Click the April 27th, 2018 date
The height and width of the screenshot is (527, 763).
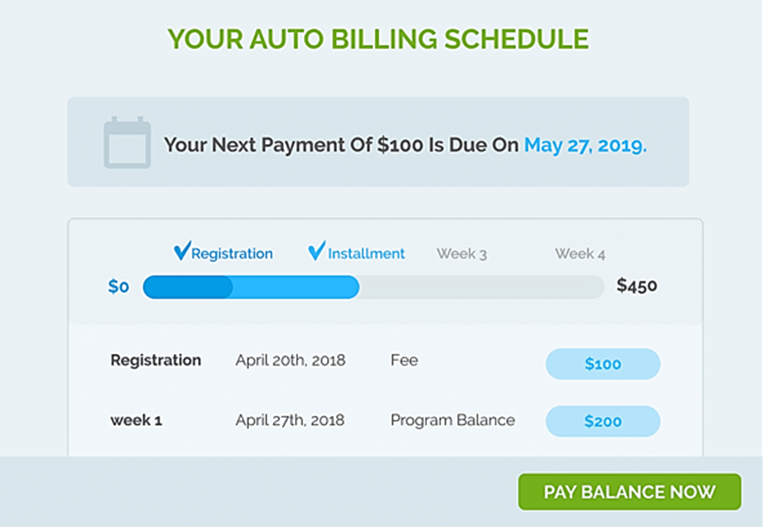[x=290, y=420]
